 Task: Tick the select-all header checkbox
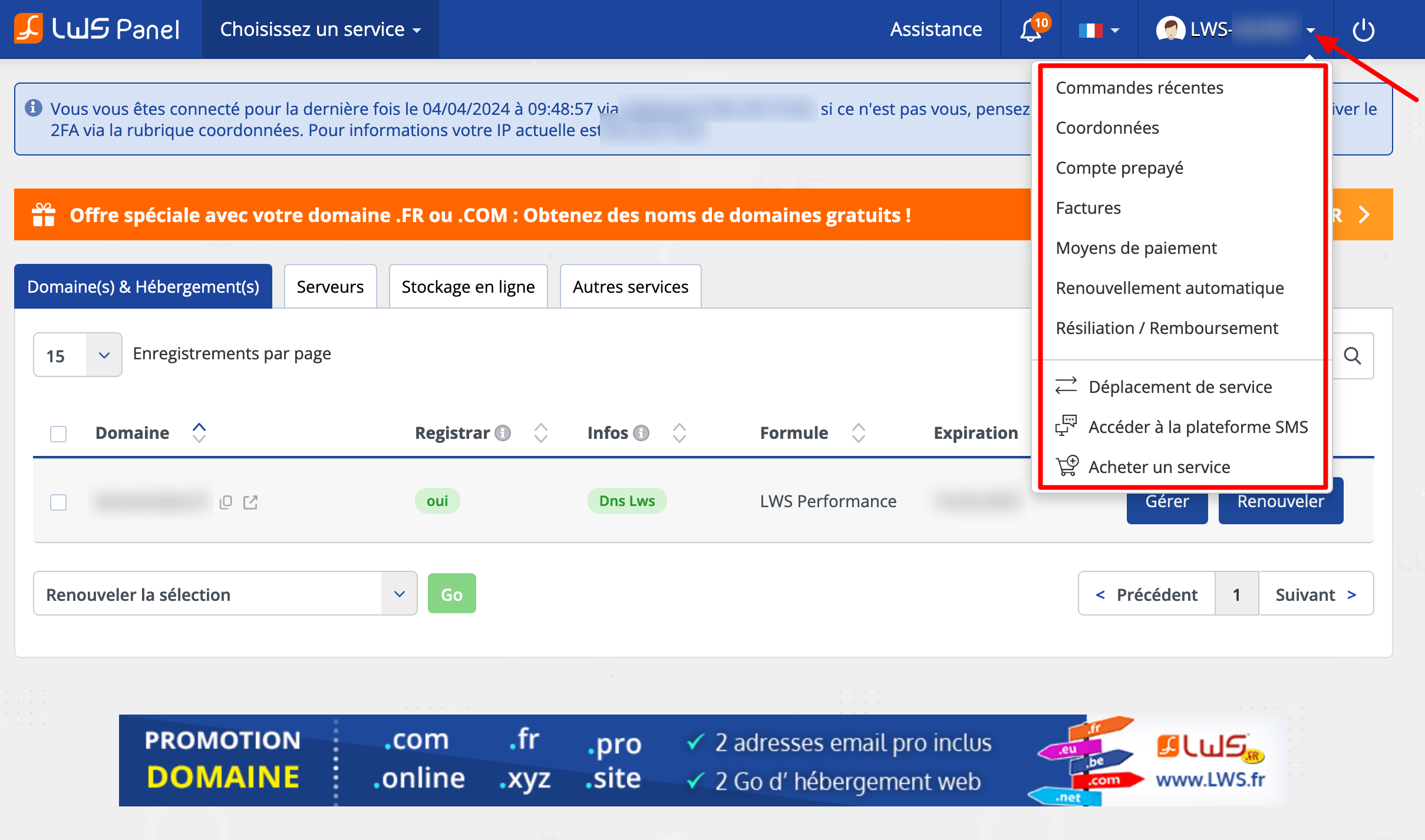click(58, 434)
